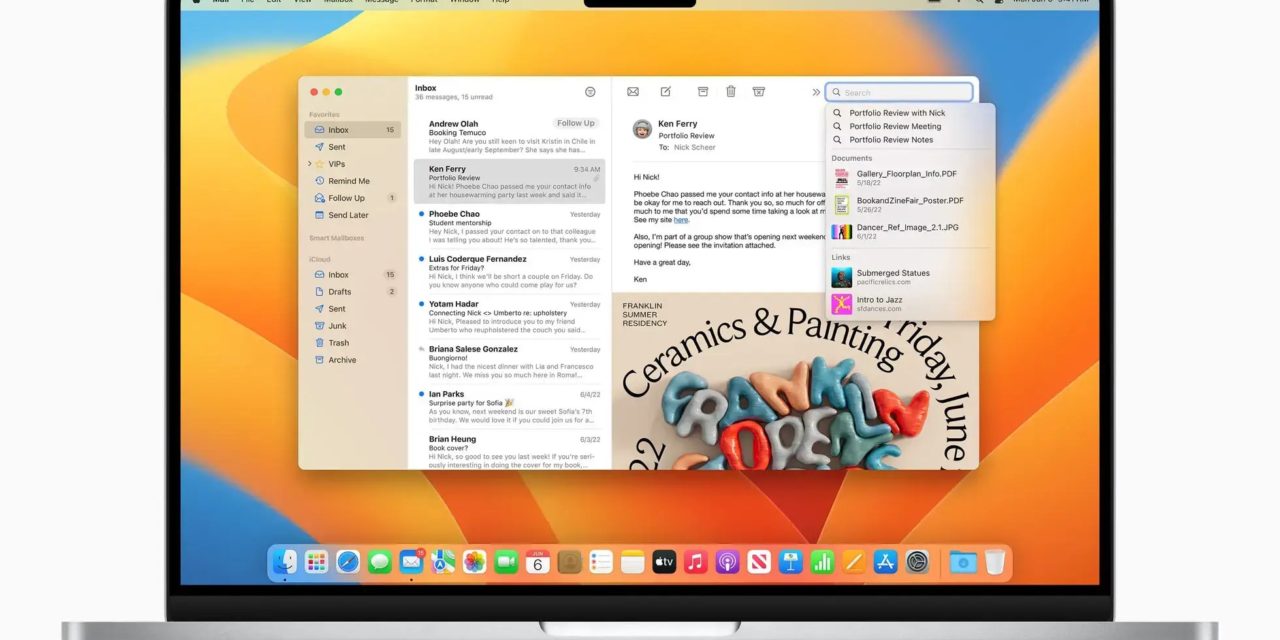
Task: Open the Submerged Statues link result
Action: click(892, 273)
